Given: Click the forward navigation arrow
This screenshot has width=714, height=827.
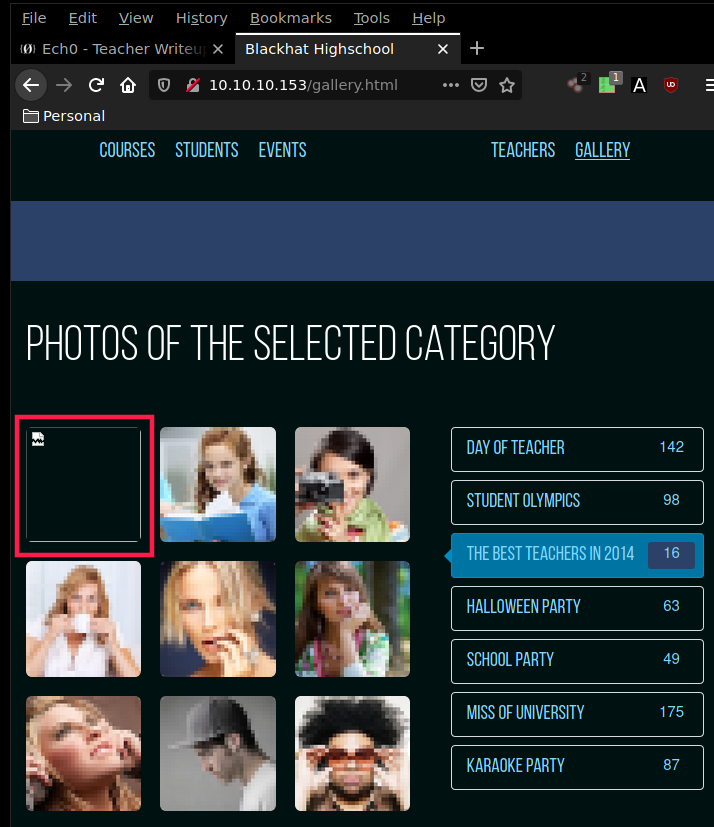Looking at the screenshot, I should pos(64,85).
